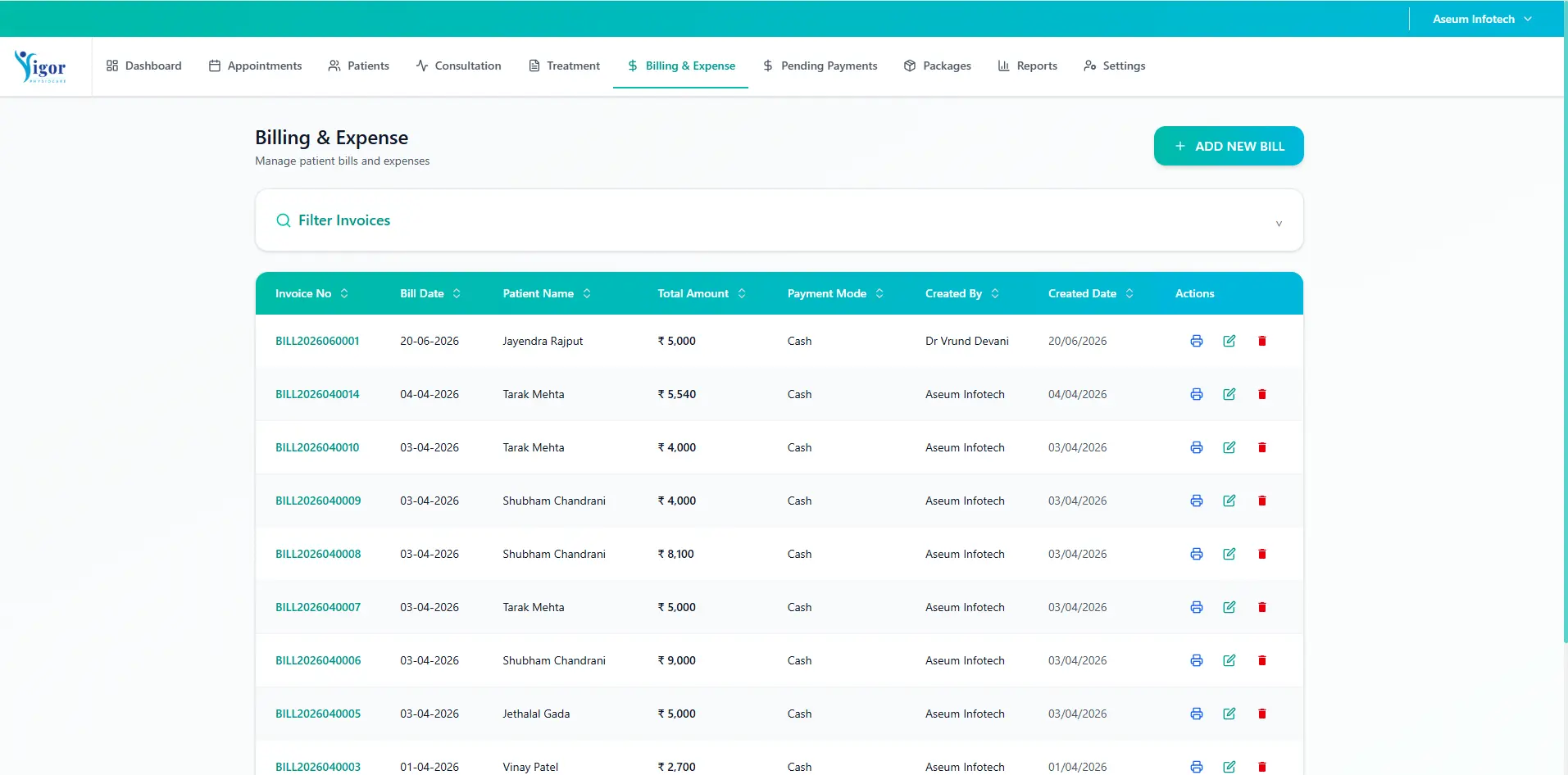Delete invoice BILL2026040014
The height and width of the screenshot is (775, 1568).
click(x=1261, y=394)
